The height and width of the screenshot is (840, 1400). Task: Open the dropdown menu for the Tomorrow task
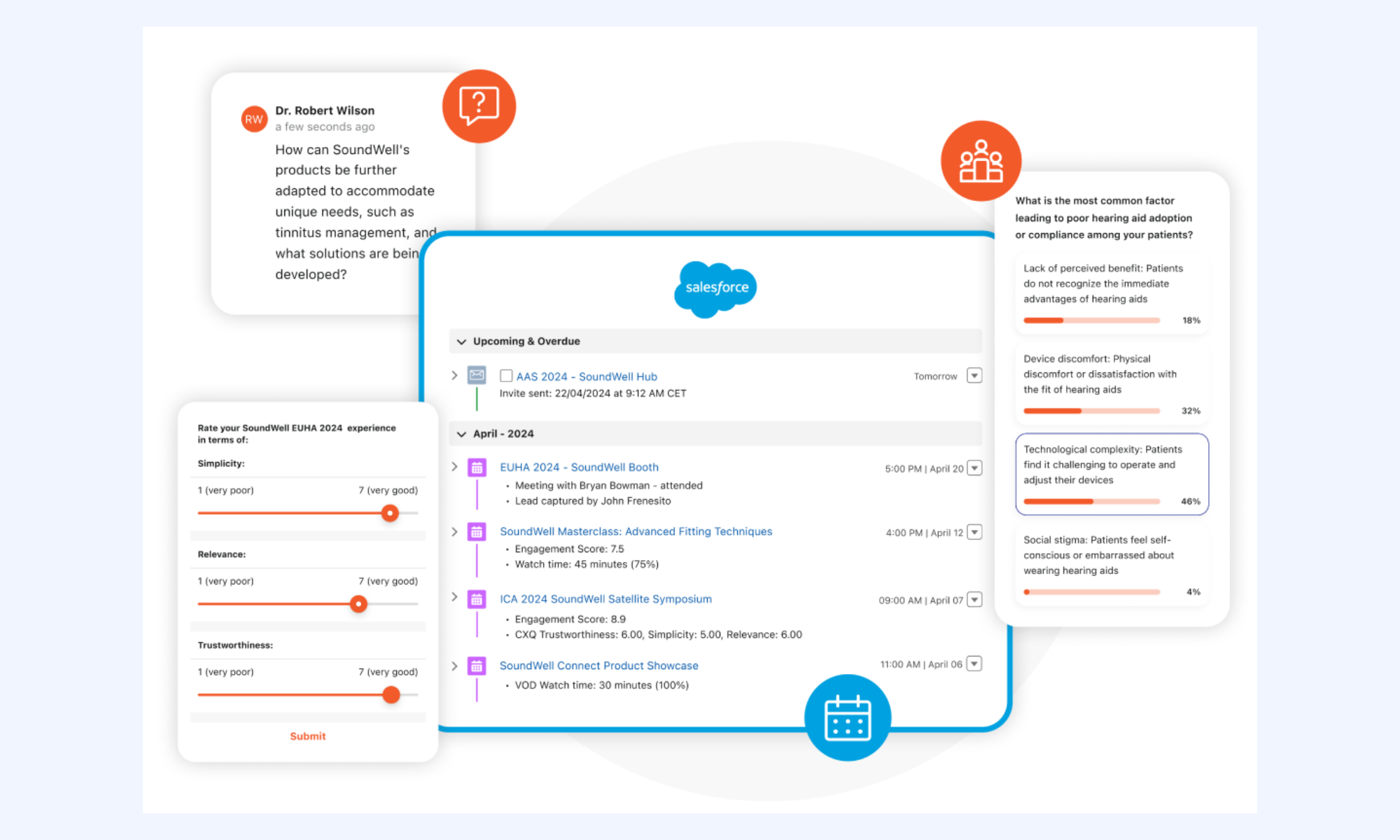tap(974, 376)
